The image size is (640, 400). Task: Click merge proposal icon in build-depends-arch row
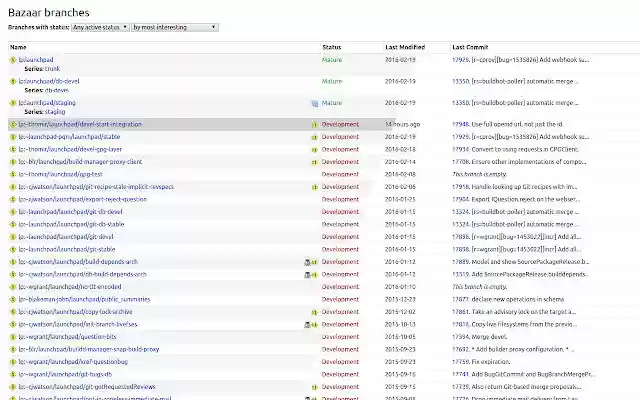click(x=314, y=262)
